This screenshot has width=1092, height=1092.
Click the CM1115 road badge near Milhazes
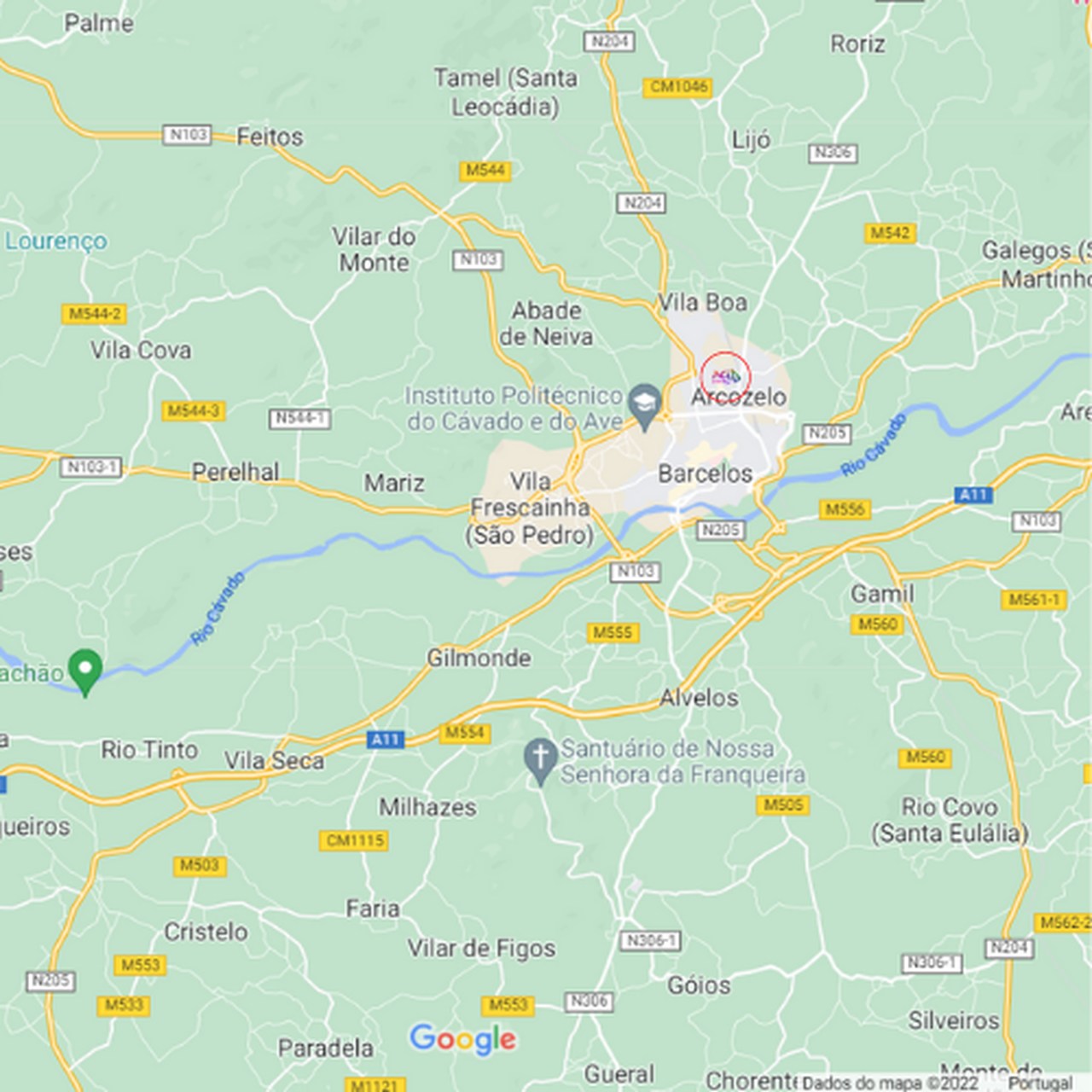point(355,840)
